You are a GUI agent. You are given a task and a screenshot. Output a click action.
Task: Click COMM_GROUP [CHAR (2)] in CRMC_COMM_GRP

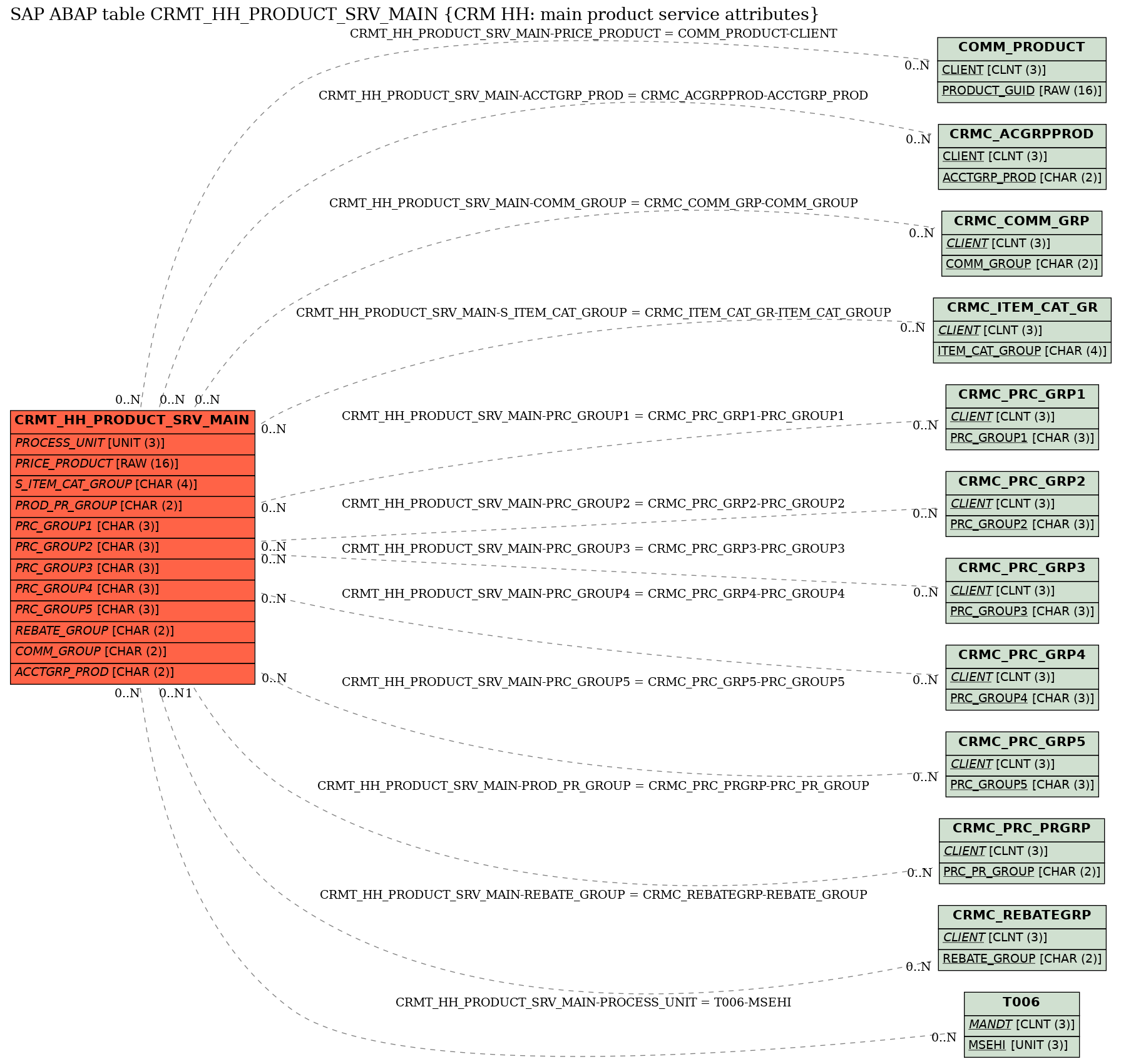pyautogui.click(x=1021, y=265)
